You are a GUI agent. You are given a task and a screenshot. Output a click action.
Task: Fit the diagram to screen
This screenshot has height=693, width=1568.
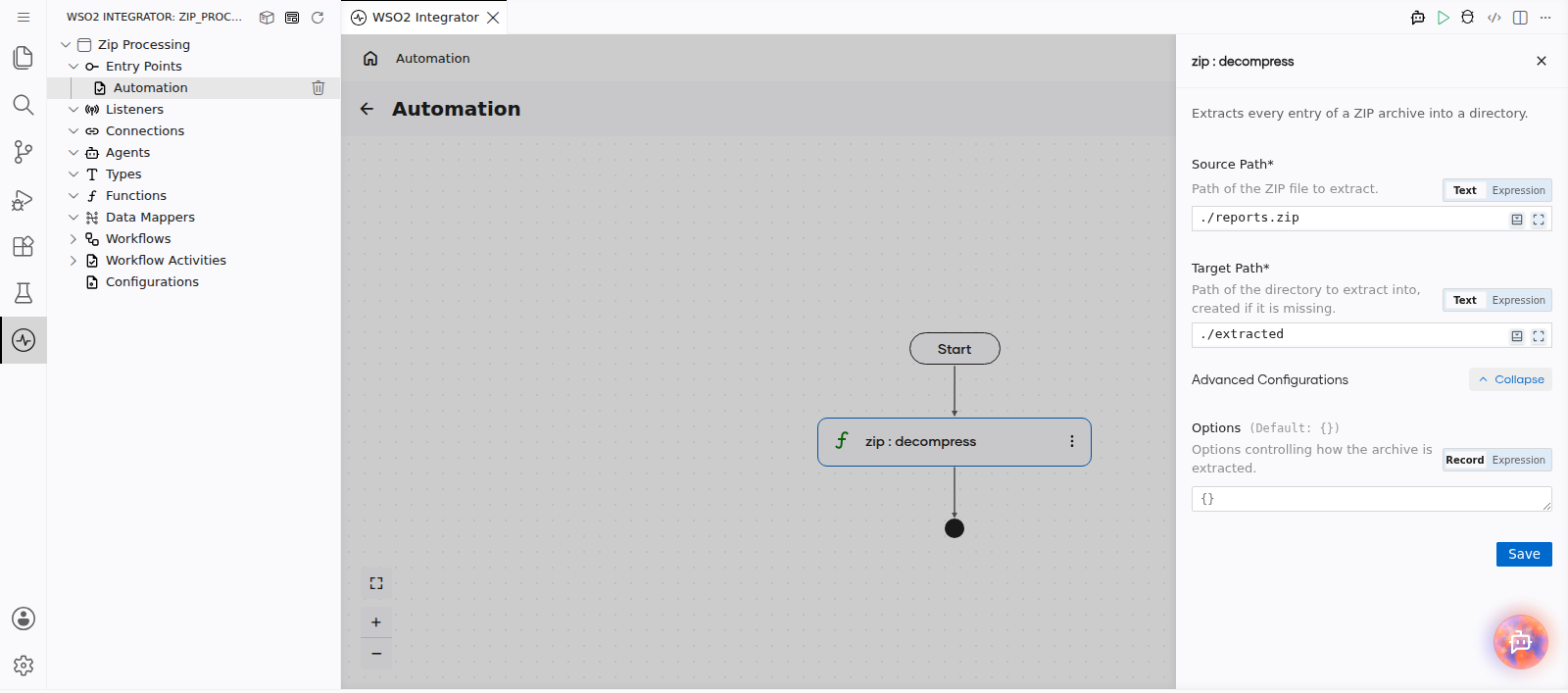click(376, 583)
